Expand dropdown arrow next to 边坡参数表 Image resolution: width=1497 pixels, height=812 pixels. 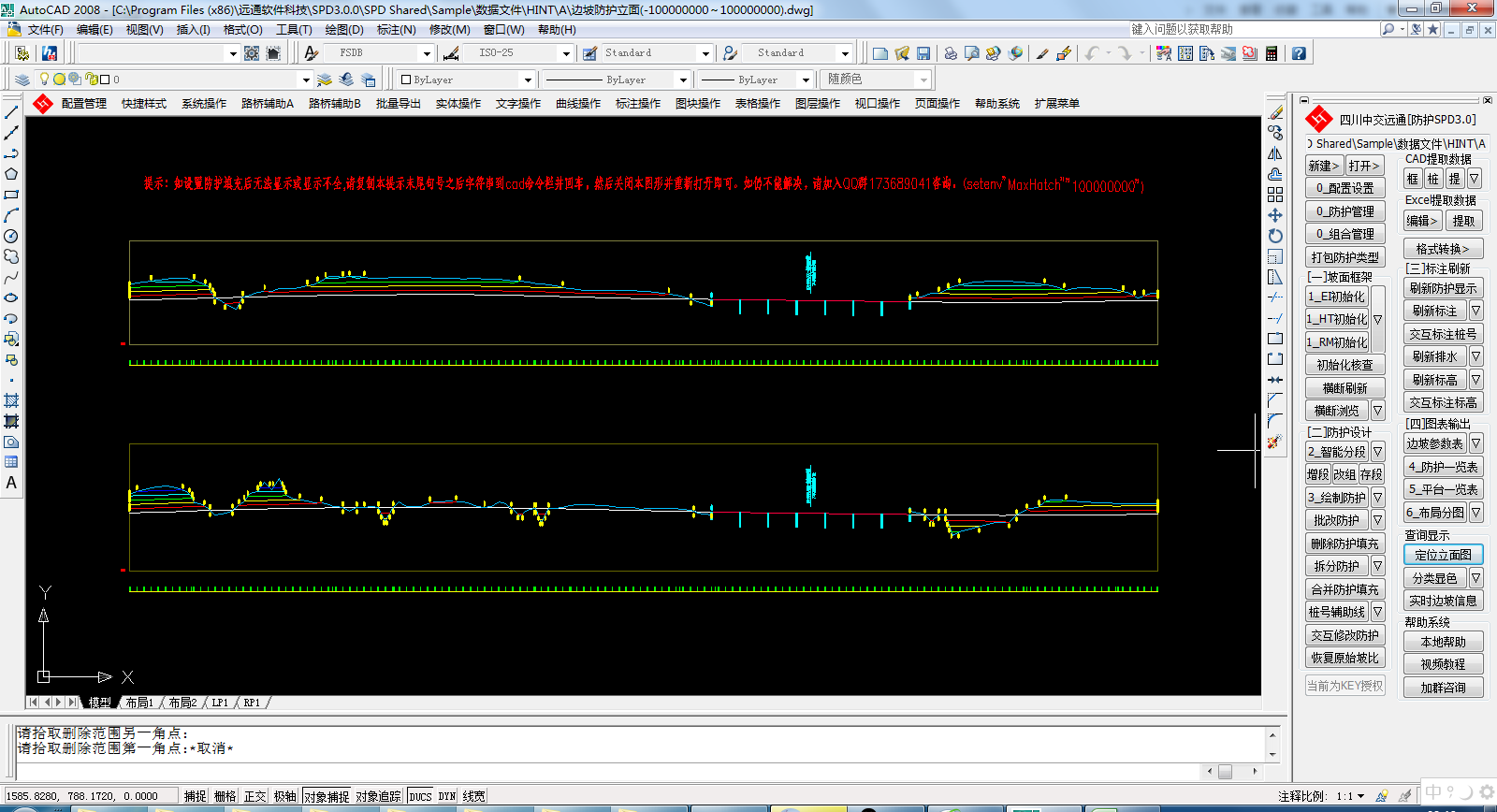click(x=1475, y=443)
